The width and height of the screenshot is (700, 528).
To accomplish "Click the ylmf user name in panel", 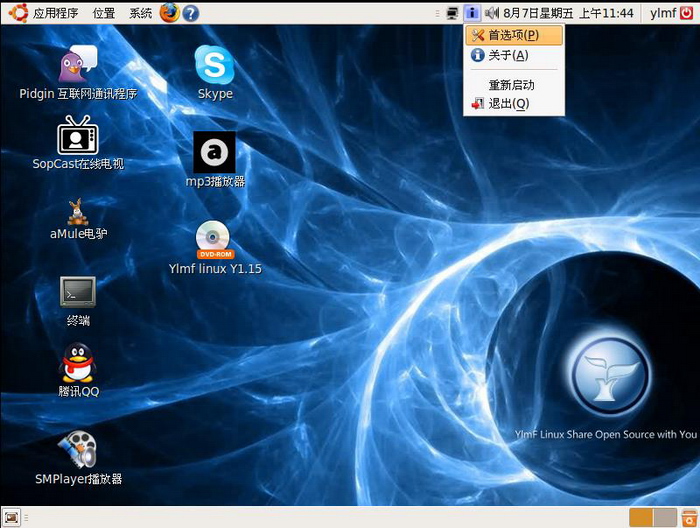I will (663, 13).
